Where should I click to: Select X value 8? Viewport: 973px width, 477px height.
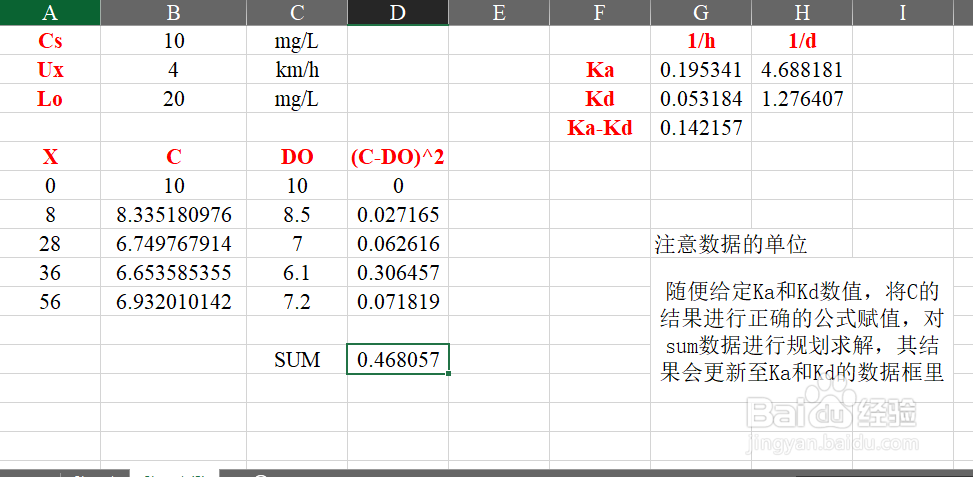(50, 215)
